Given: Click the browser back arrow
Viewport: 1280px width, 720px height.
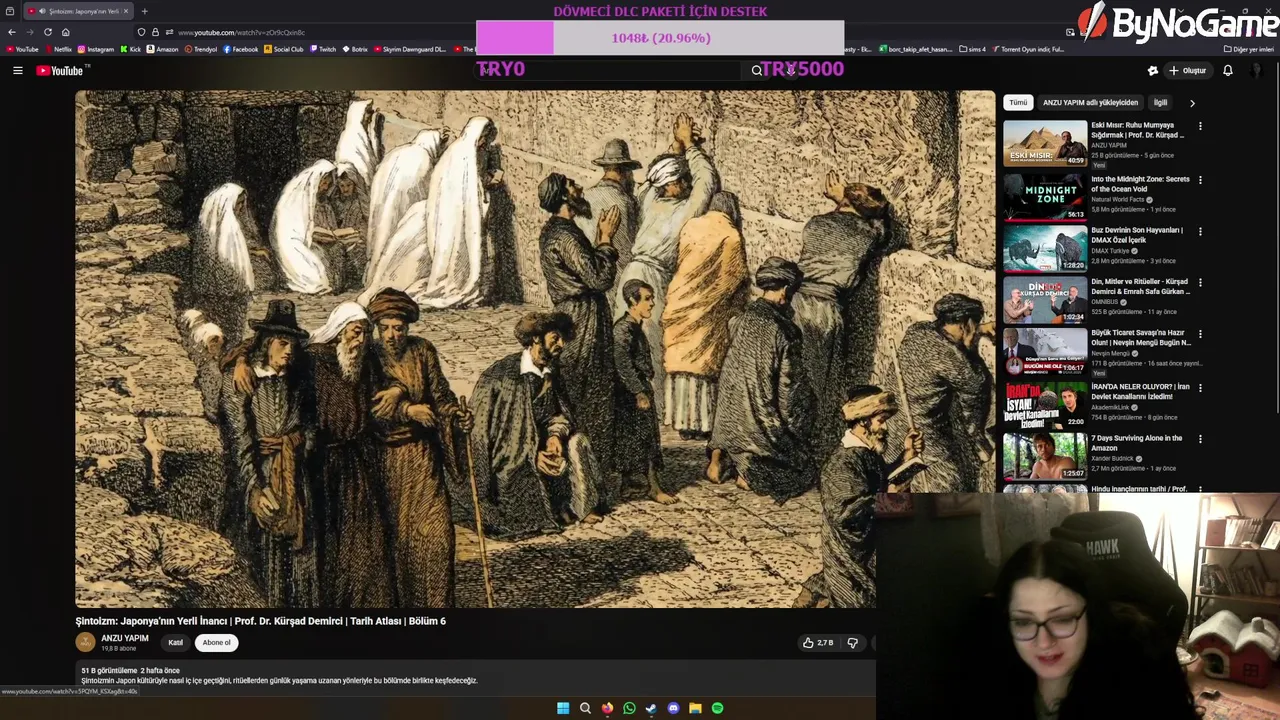Looking at the screenshot, I should click(12, 32).
